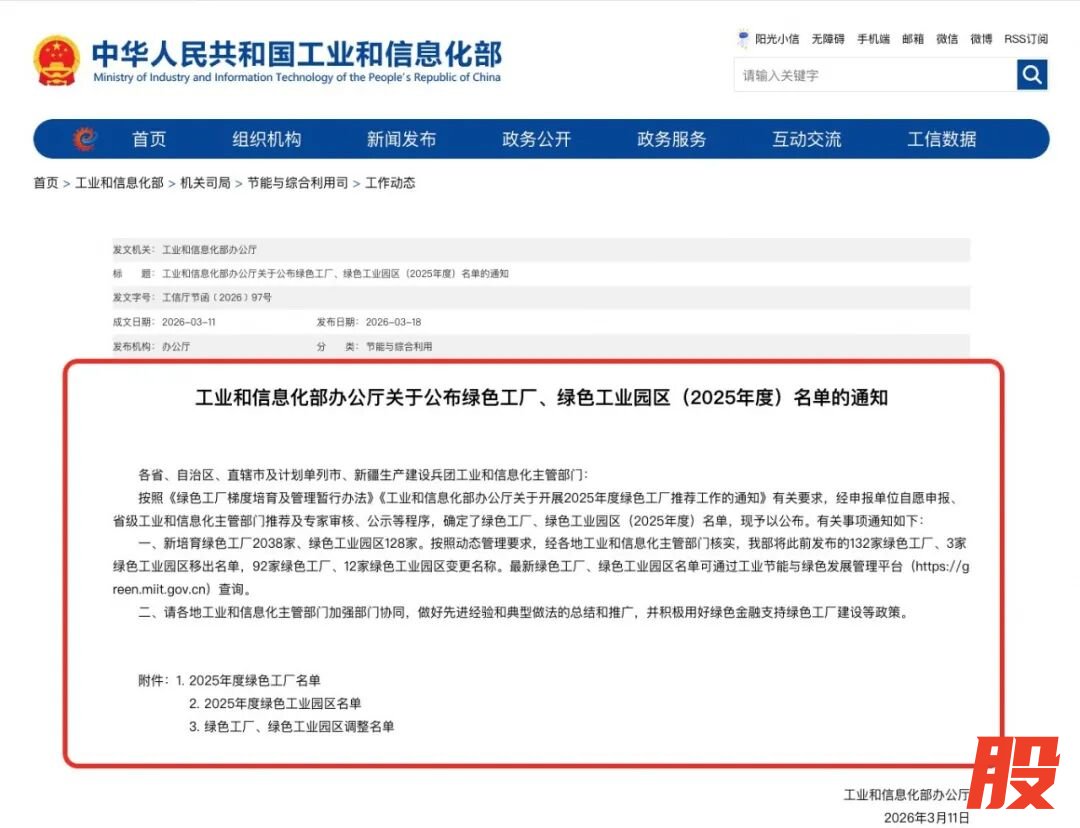
Task: Open the 手机端 mobile version link
Action: click(873, 39)
